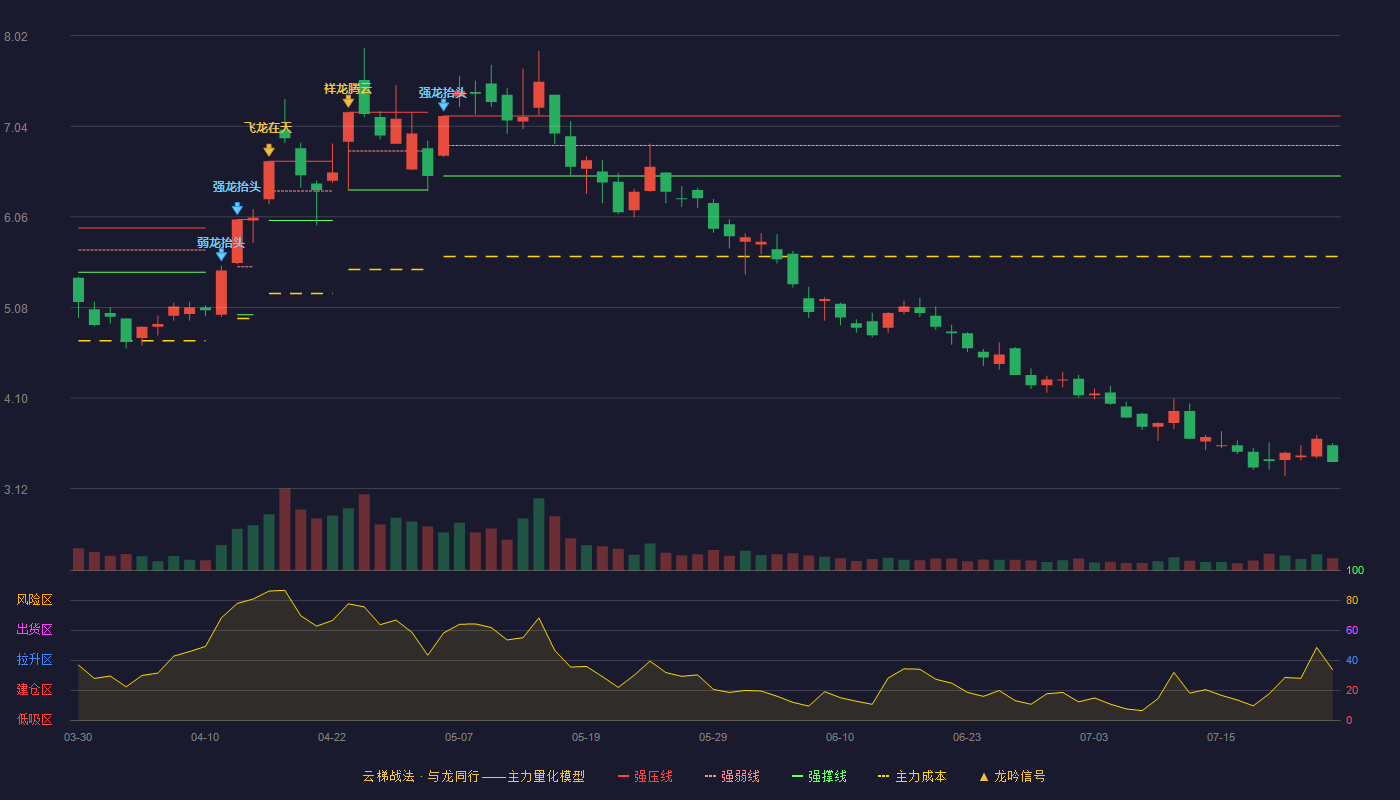Click the 6.06 price axis label
The image size is (1400, 800).
tap(16, 218)
